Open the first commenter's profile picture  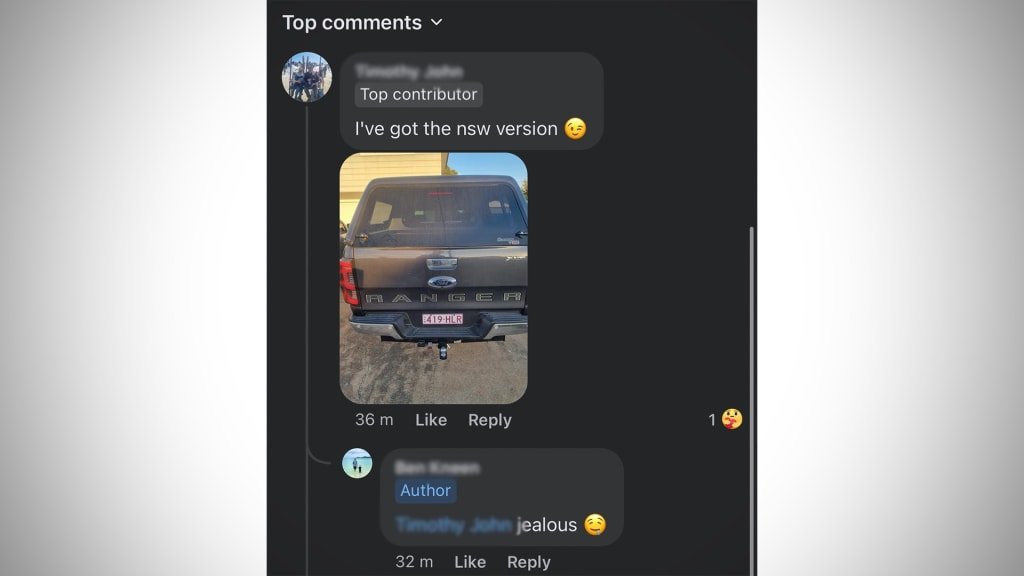point(307,77)
